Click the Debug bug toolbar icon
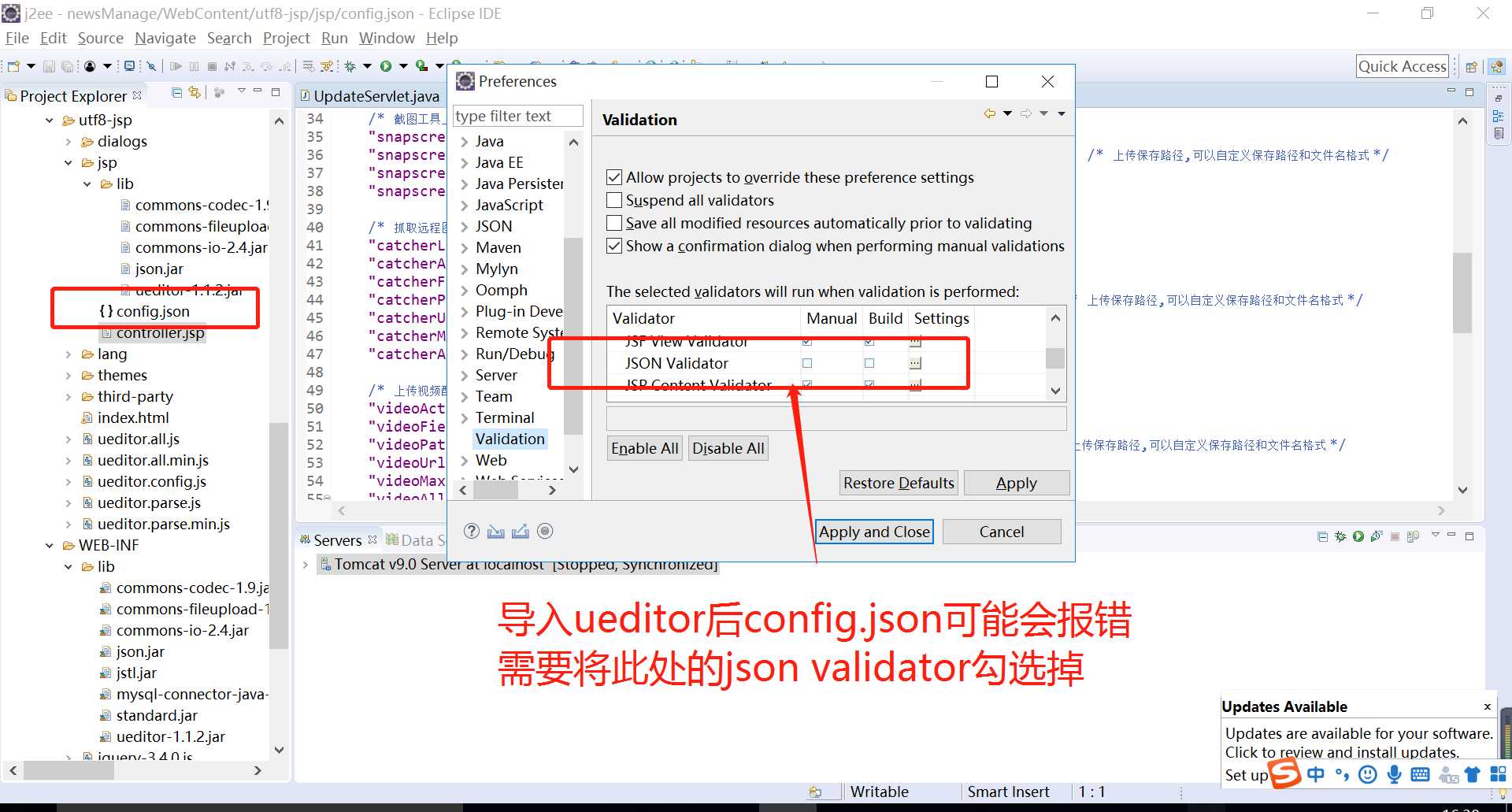 click(350, 66)
